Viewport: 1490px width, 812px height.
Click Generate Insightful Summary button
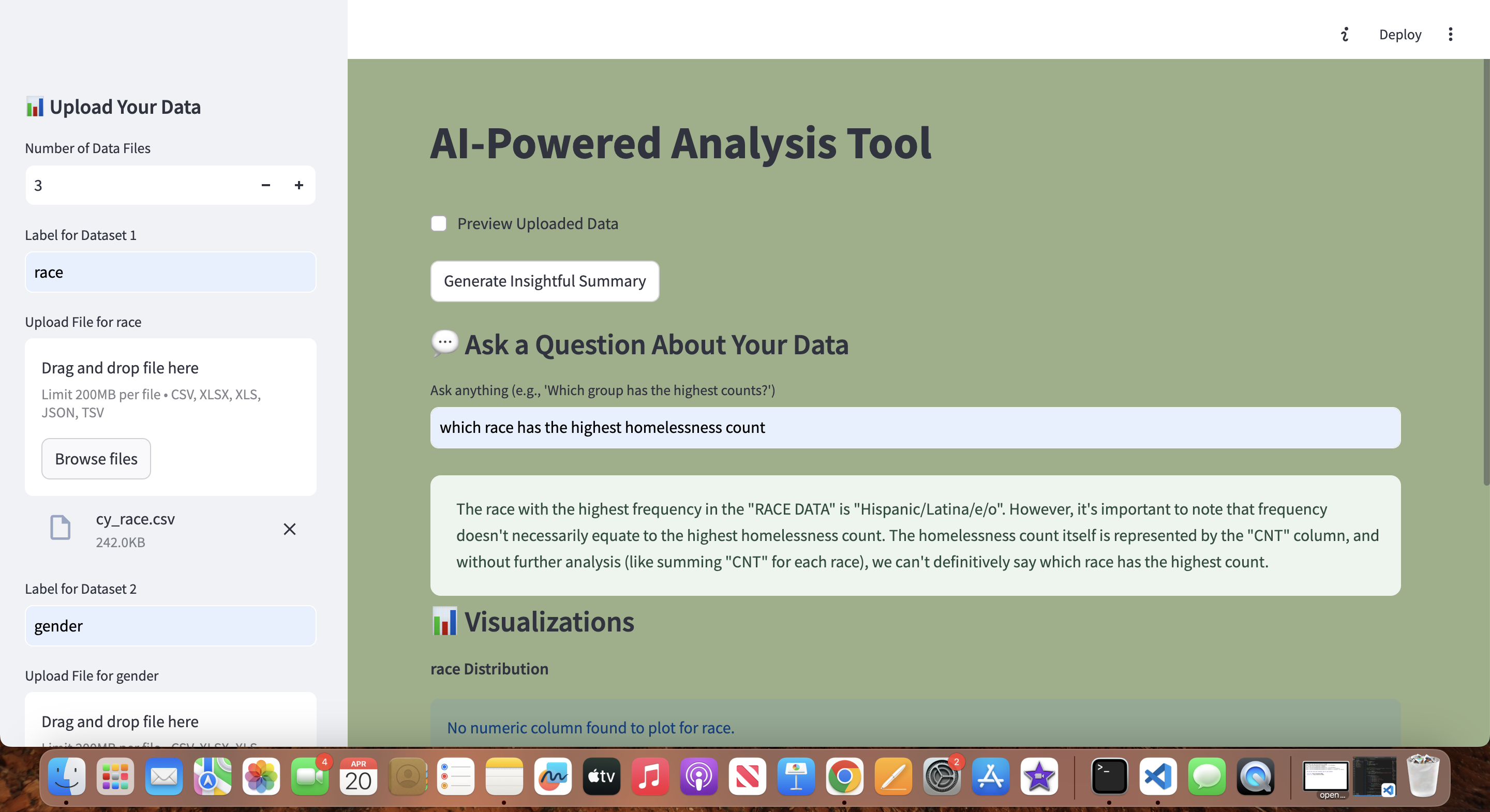(544, 281)
